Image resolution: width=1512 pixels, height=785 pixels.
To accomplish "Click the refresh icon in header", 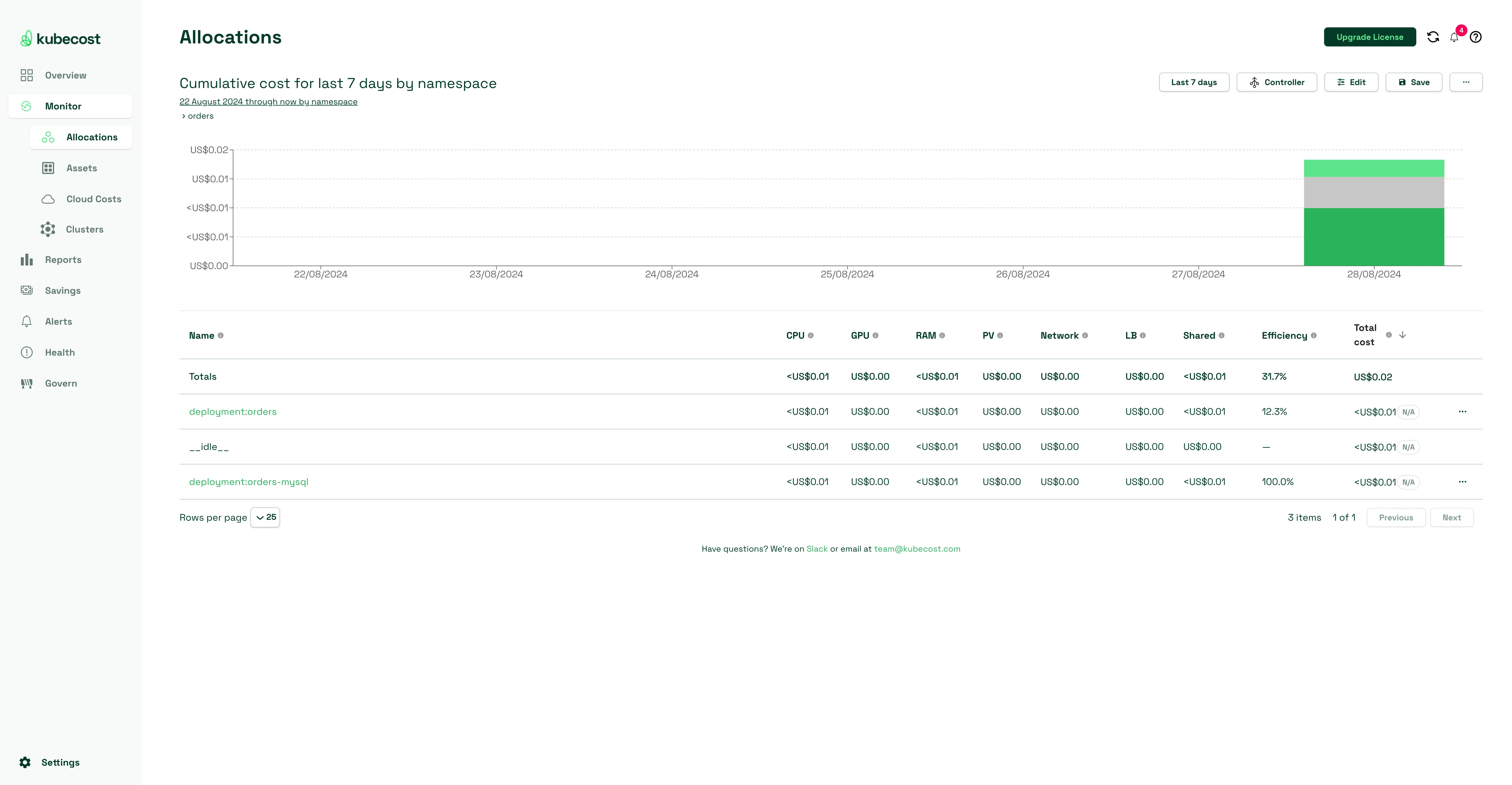I will [1433, 37].
